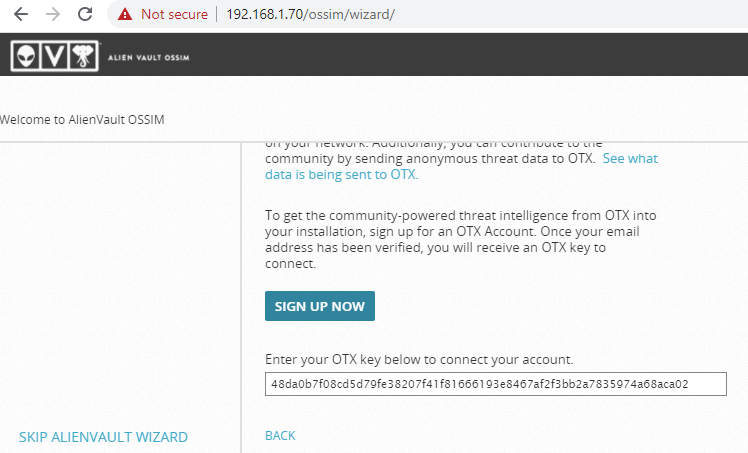The height and width of the screenshot is (453, 748).
Task: Click the Welcome to AlienVault OSSIM heading
Action: pos(82,120)
